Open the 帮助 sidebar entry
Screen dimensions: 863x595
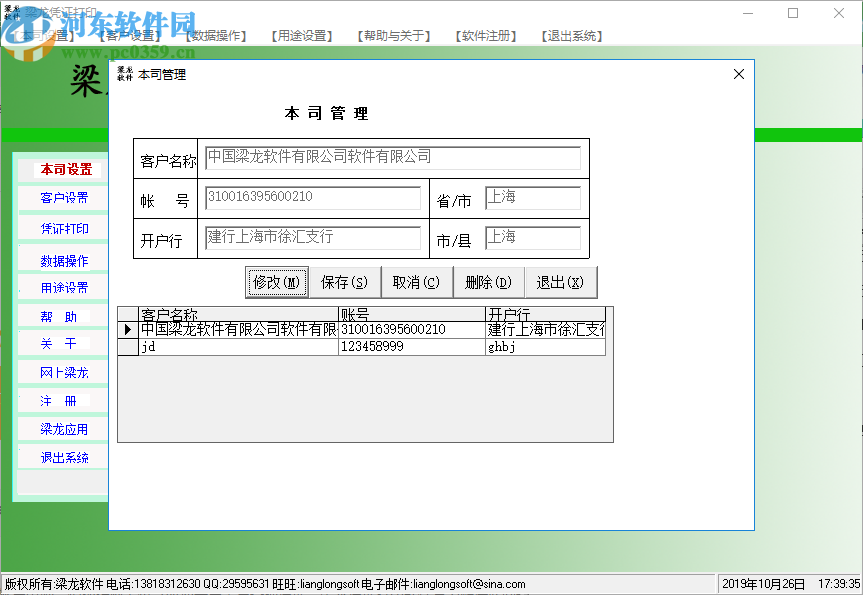pos(61,315)
